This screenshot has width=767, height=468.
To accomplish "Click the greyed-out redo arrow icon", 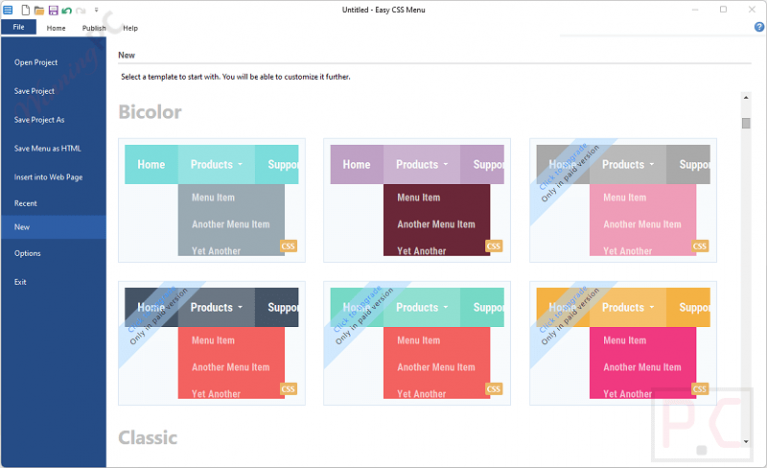I will (81, 10).
